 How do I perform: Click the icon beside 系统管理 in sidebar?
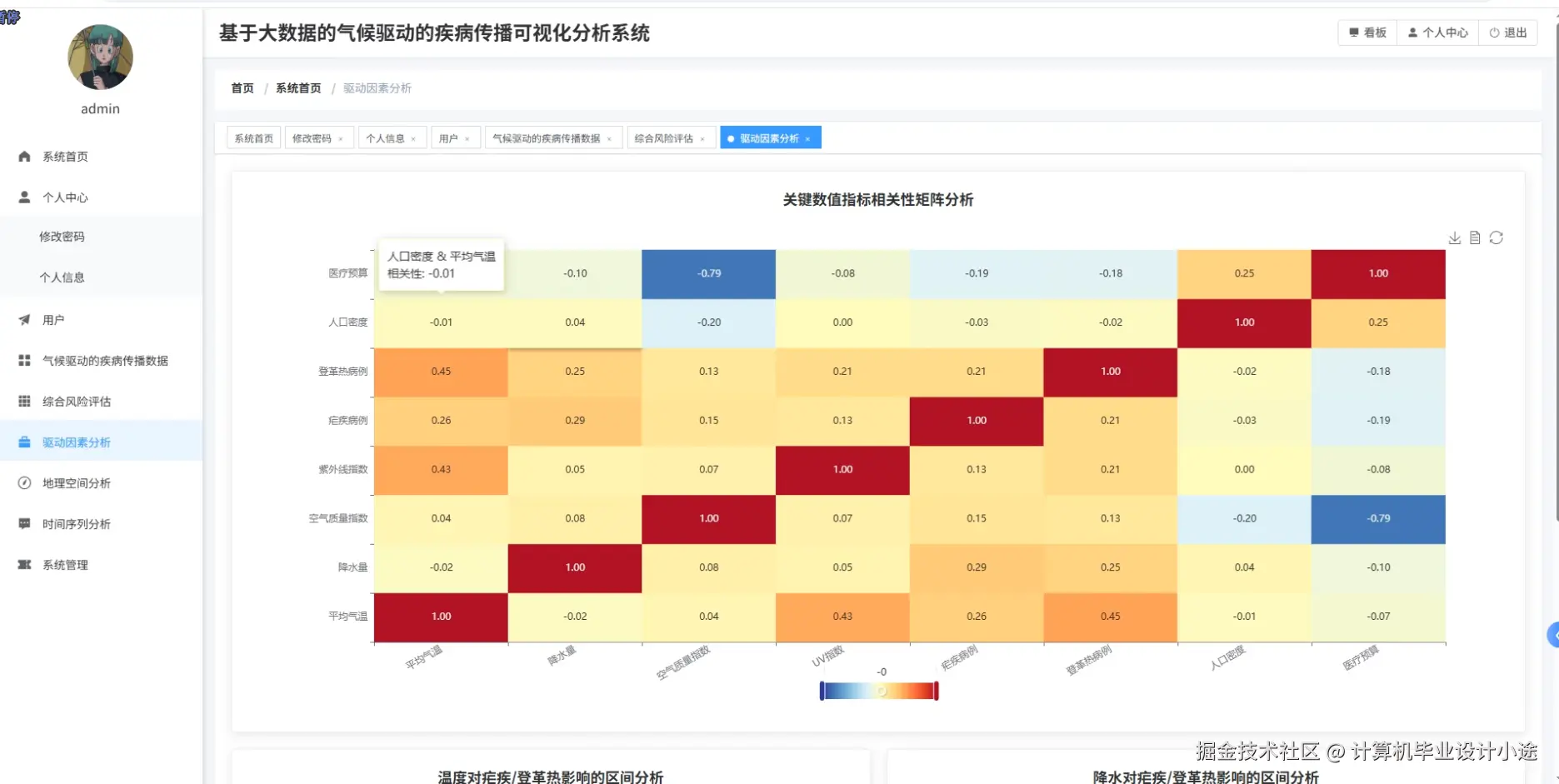pyautogui.click(x=23, y=564)
